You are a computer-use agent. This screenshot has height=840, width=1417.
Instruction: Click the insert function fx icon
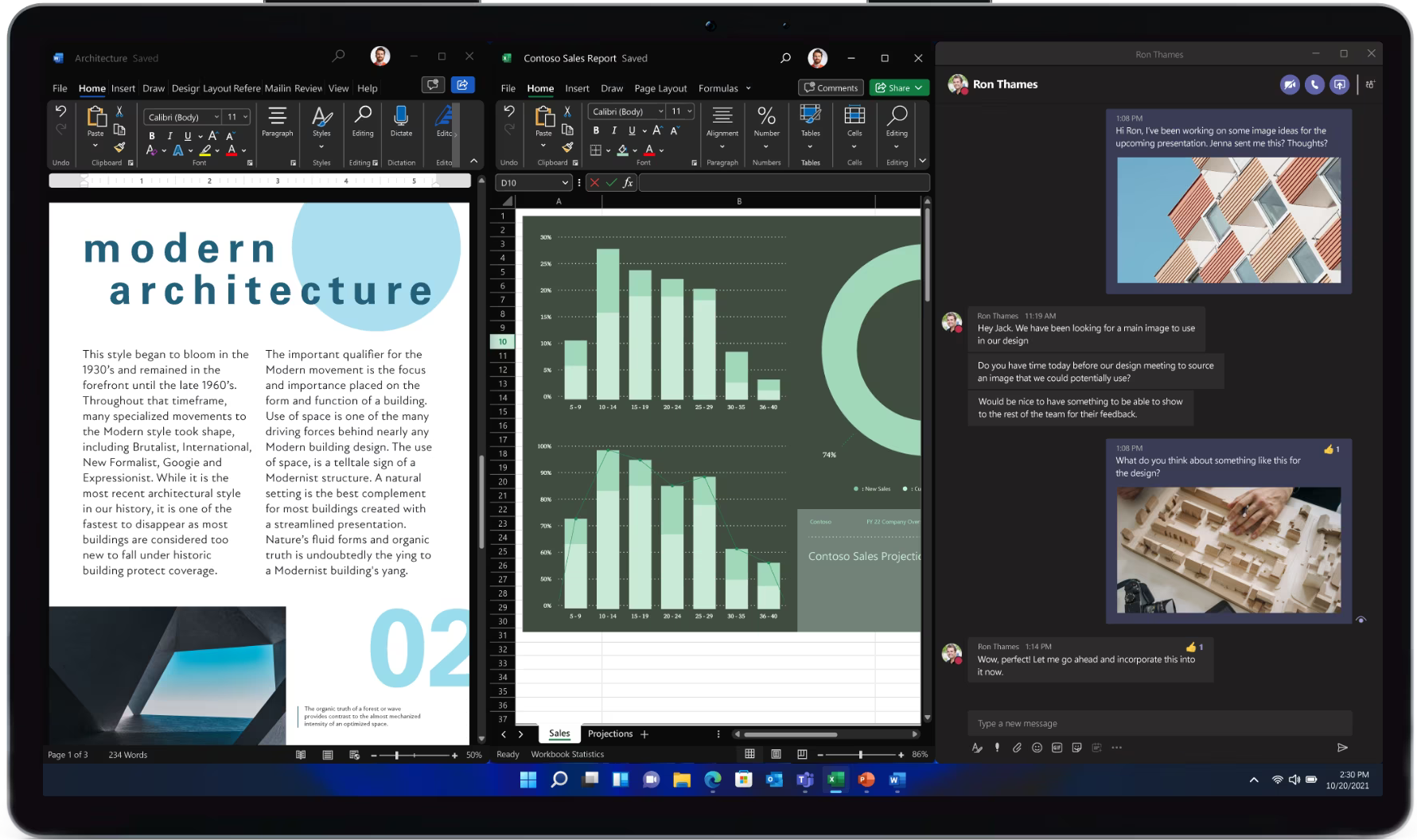628,182
